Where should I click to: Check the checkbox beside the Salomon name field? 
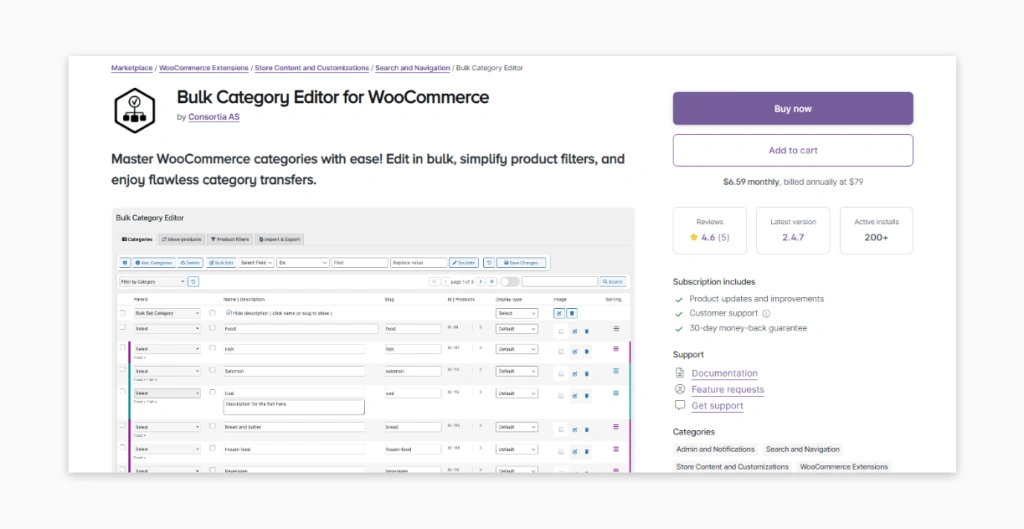(x=212, y=370)
